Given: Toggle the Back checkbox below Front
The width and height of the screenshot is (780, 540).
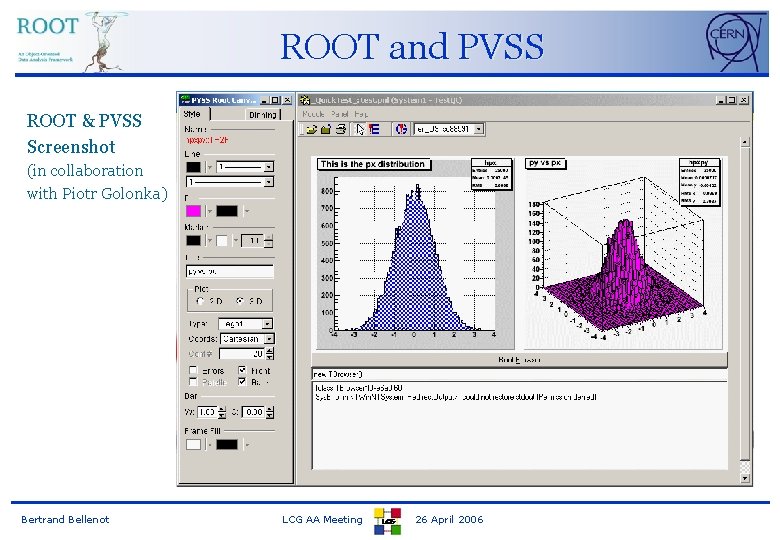Looking at the screenshot, I should (242, 382).
